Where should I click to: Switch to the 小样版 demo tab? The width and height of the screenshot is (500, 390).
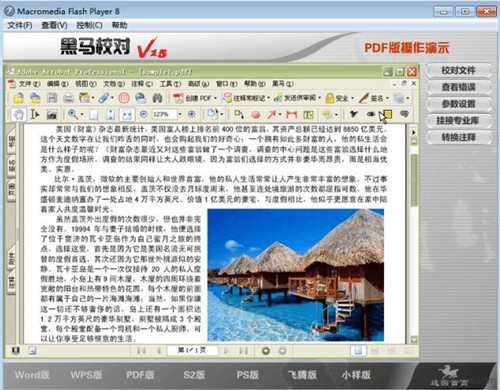click(356, 375)
